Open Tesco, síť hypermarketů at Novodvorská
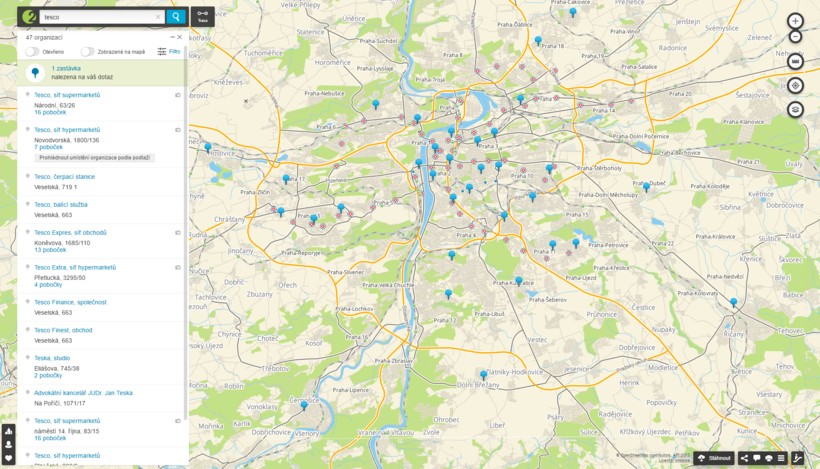The height and width of the screenshot is (469, 820). [67, 130]
